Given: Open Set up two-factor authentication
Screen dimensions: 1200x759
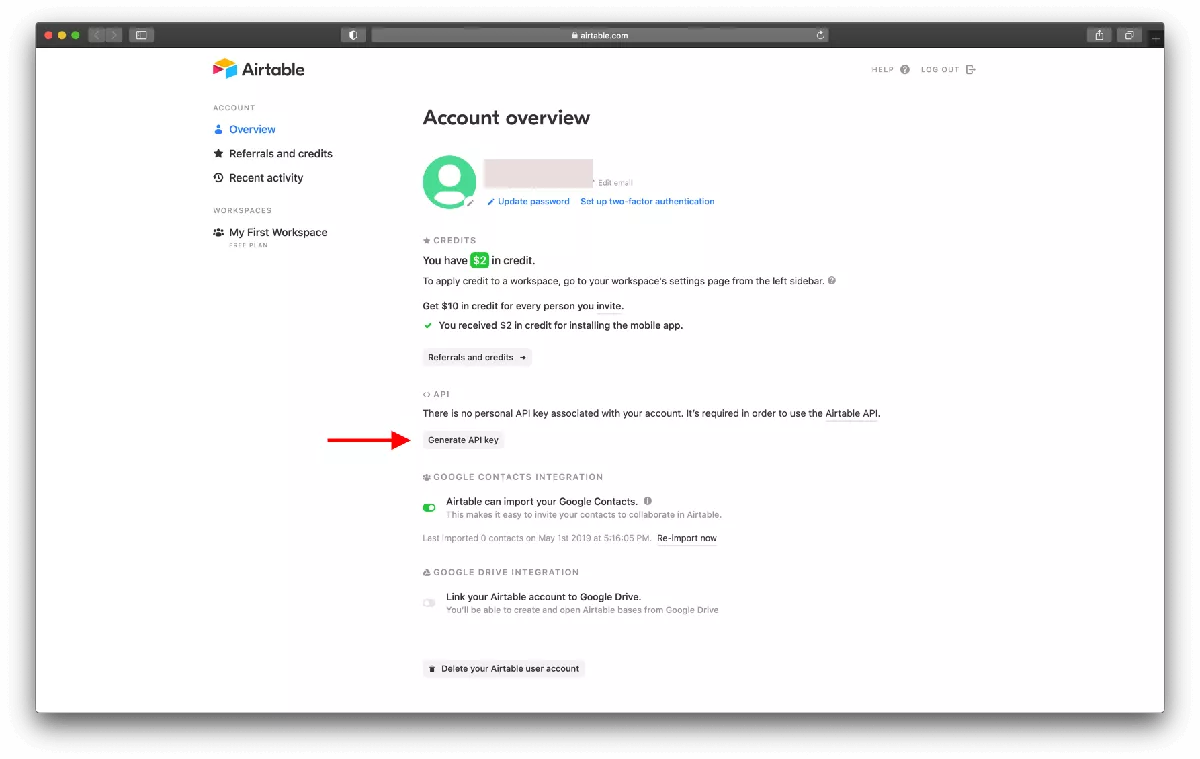Looking at the screenshot, I should click(x=647, y=201).
